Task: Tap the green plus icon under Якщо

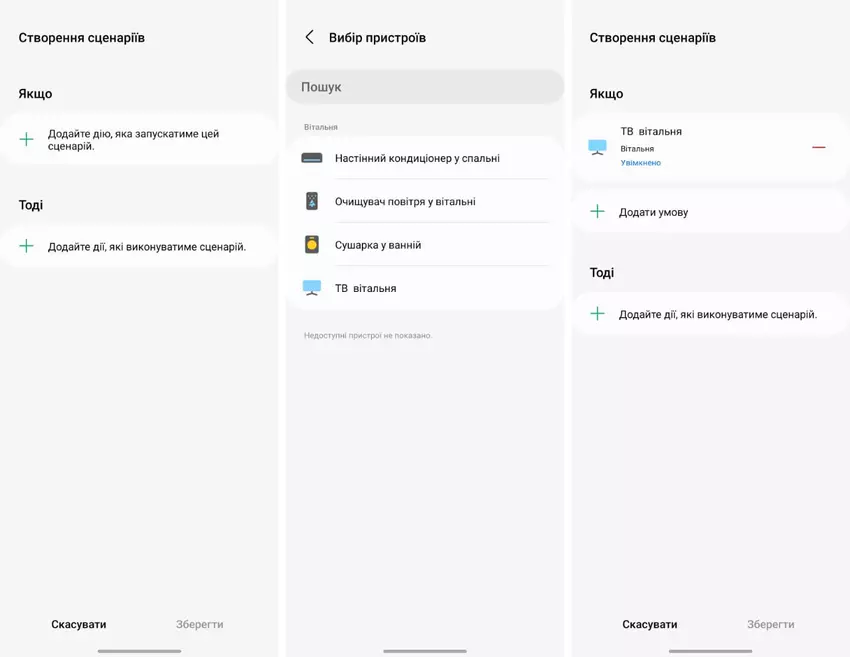Action: coord(27,140)
